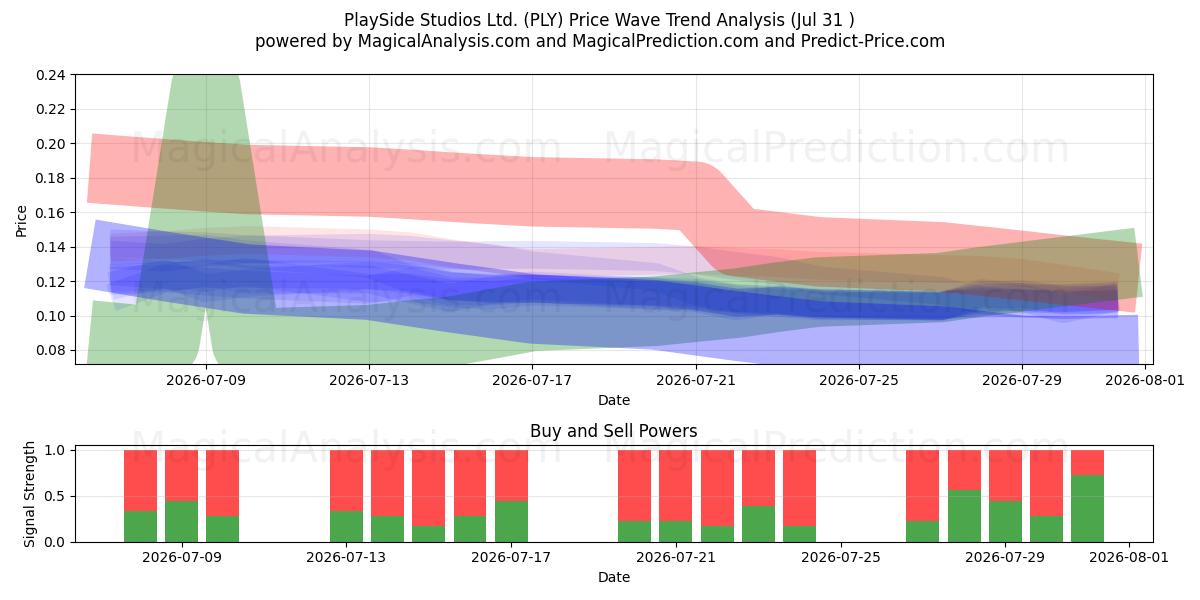Screen dimensions: 1200x600
Task: Click the 1.0 signal strength tick label
Action: 56,450
